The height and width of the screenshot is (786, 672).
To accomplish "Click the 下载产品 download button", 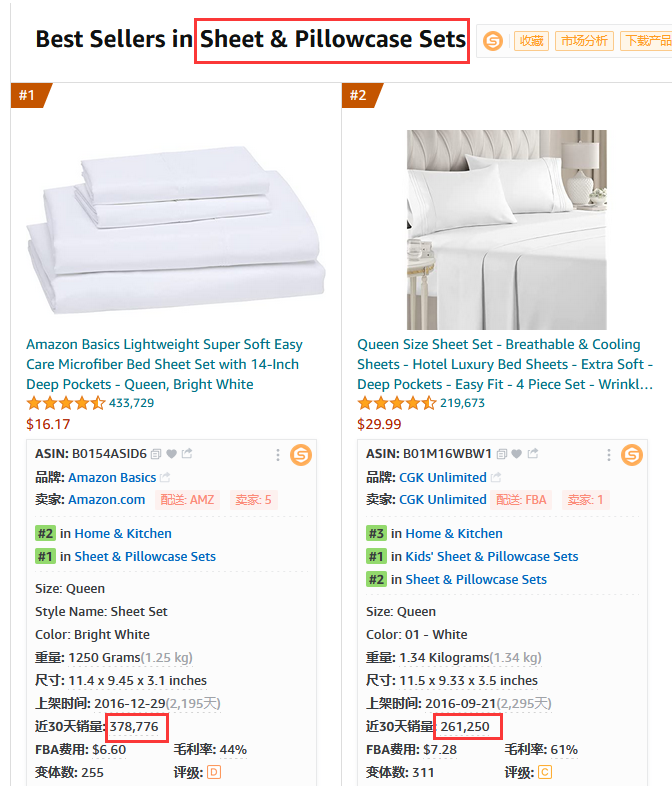I will click(646, 41).
